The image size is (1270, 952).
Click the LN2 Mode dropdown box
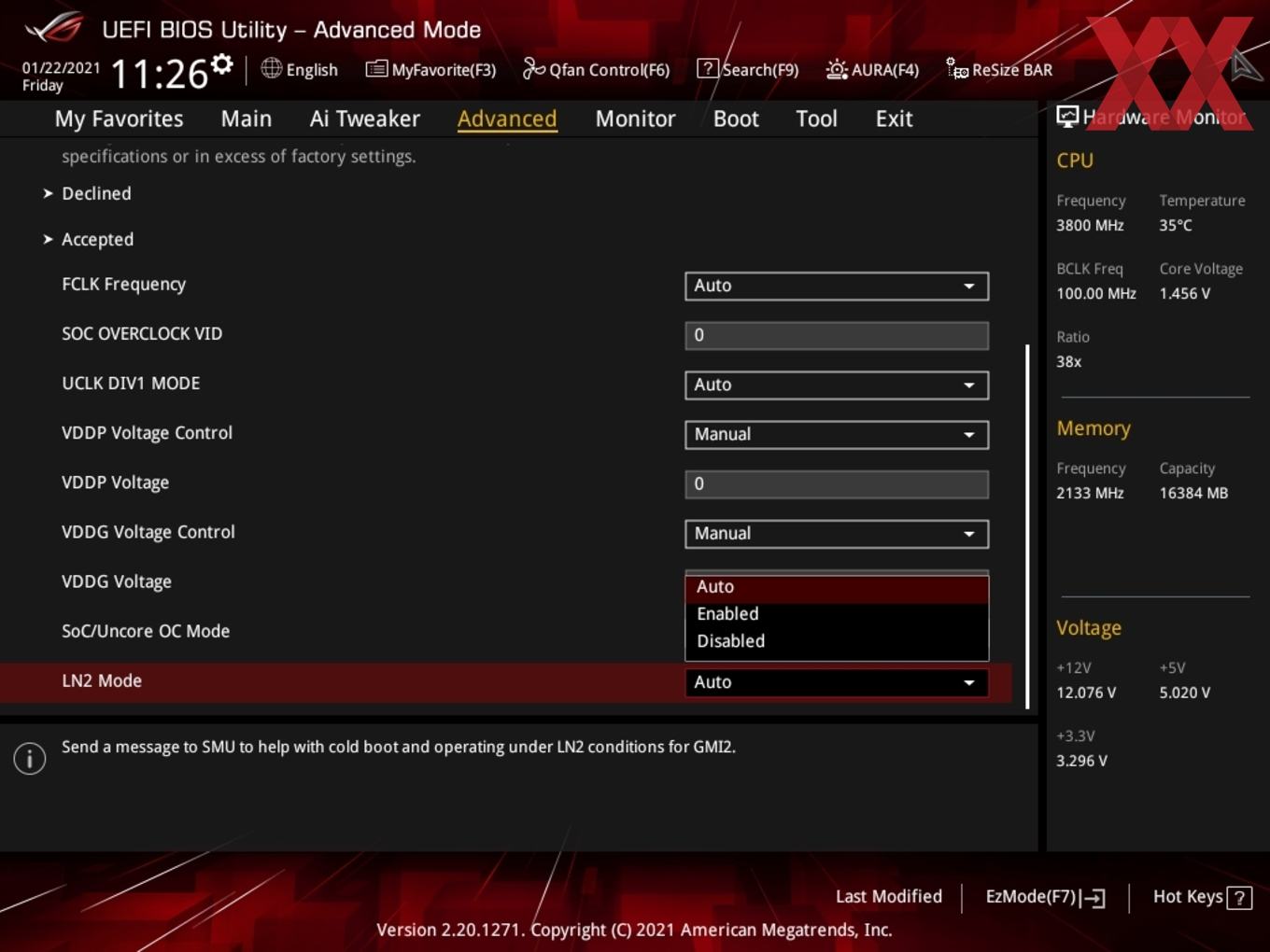pos(837,682)
